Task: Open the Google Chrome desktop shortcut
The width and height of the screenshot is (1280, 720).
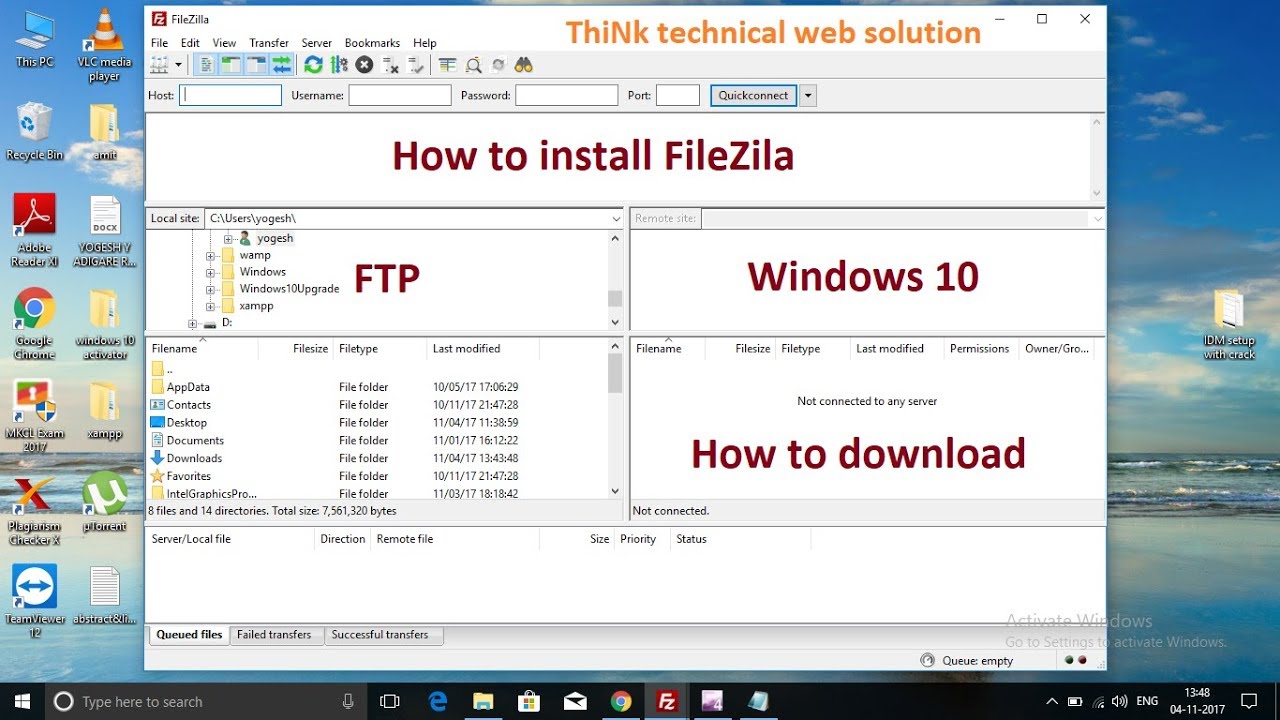Action: (34, 324)
